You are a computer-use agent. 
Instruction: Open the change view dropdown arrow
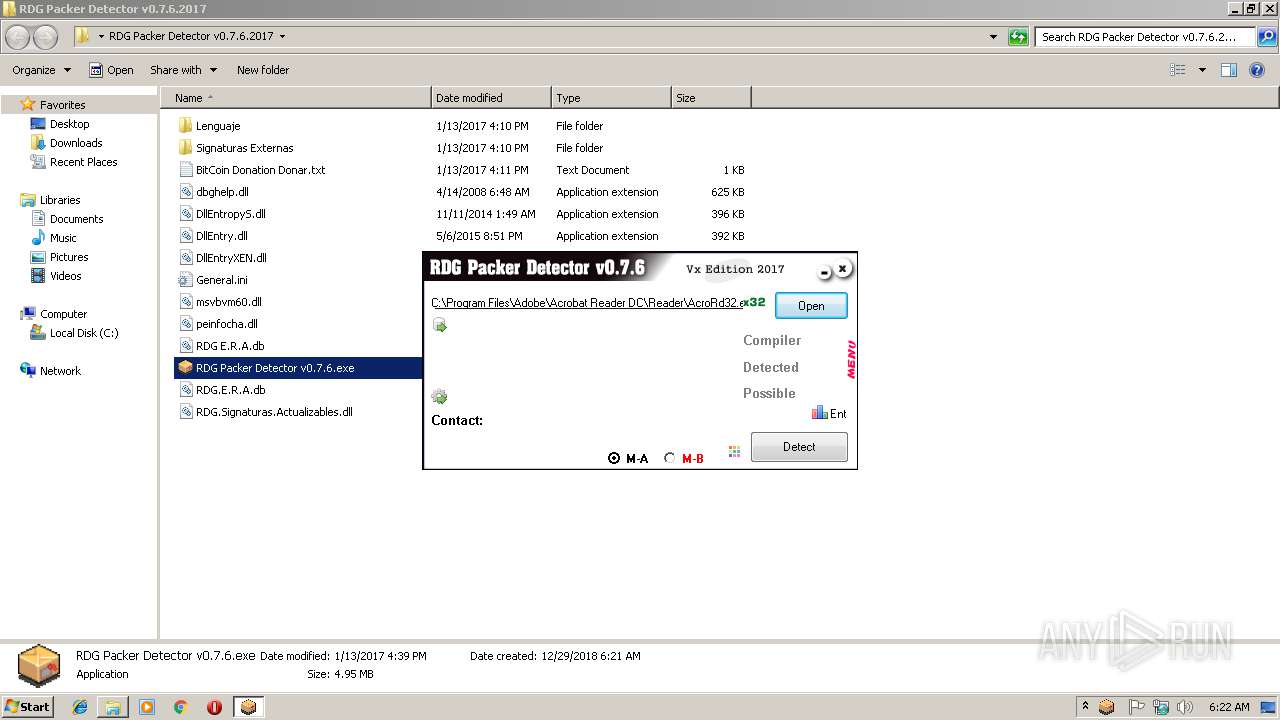[1202, 70]
